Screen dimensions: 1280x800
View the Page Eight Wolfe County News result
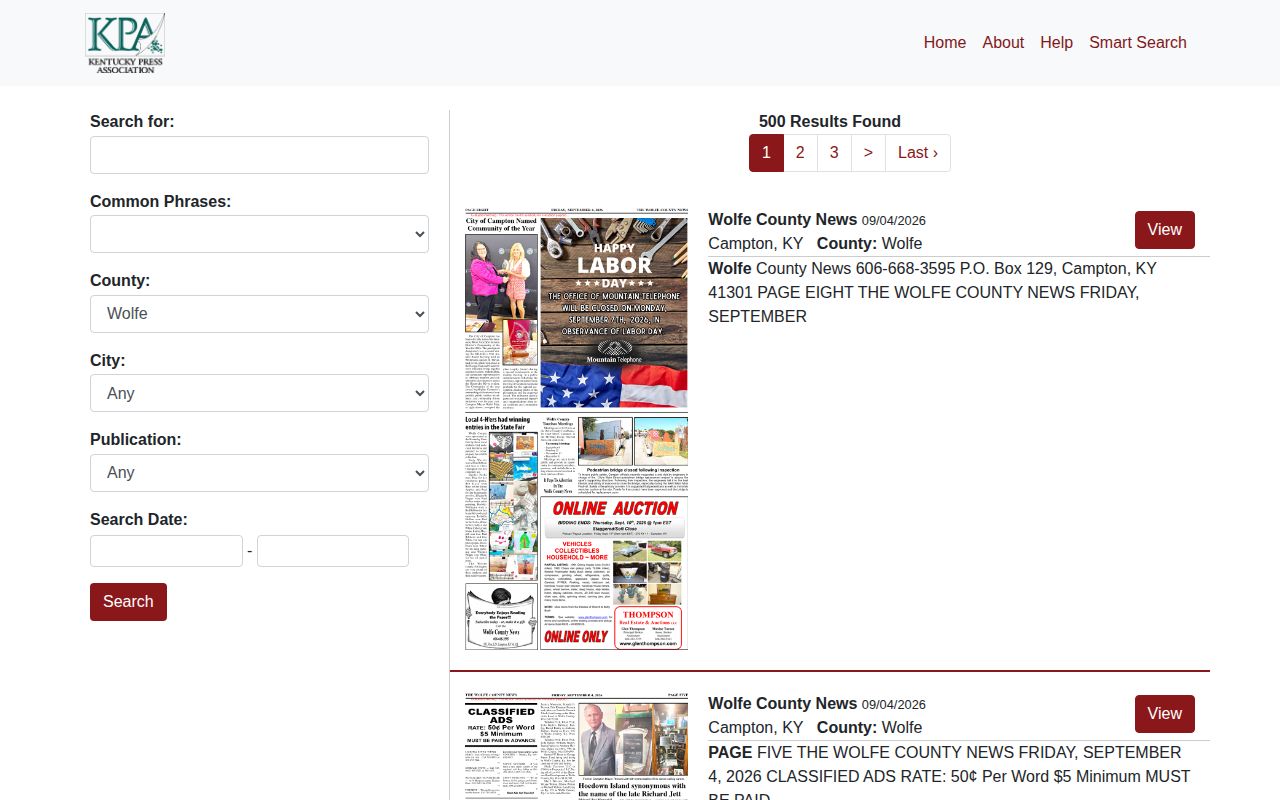(1164, 230)
